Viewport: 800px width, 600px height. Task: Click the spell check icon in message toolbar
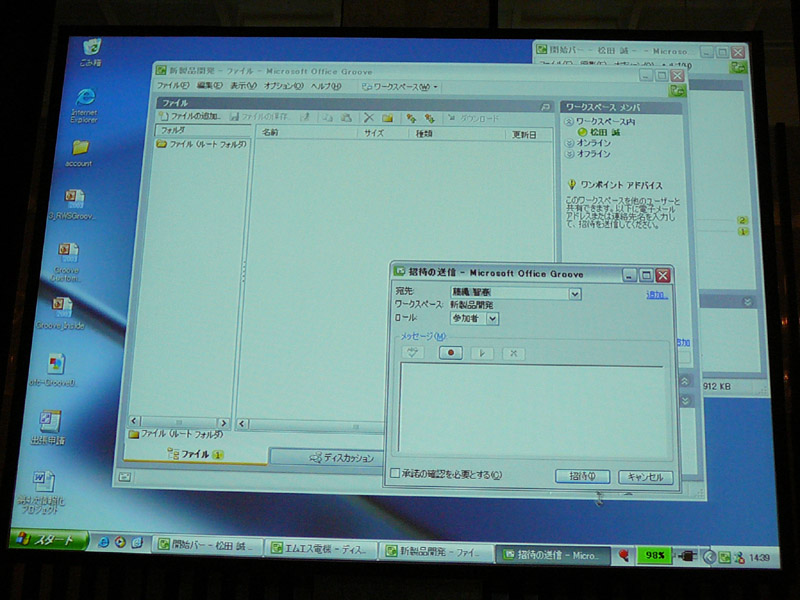[413, 352]
